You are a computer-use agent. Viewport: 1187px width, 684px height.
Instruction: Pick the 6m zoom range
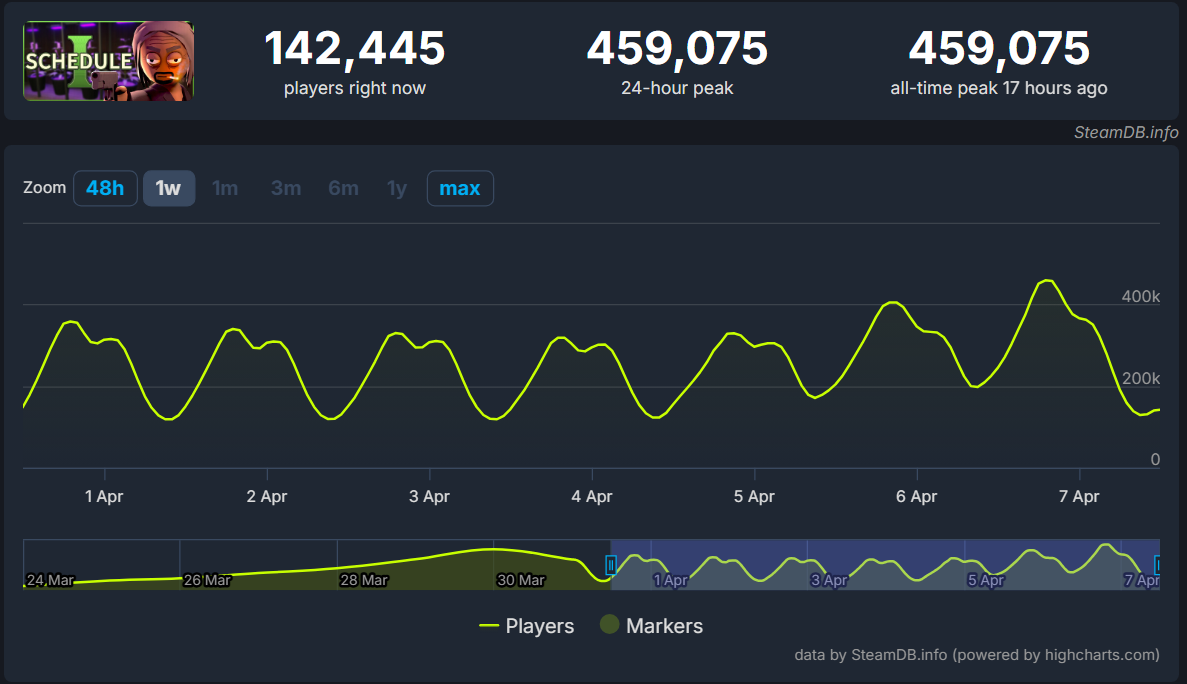click(343, 188)
